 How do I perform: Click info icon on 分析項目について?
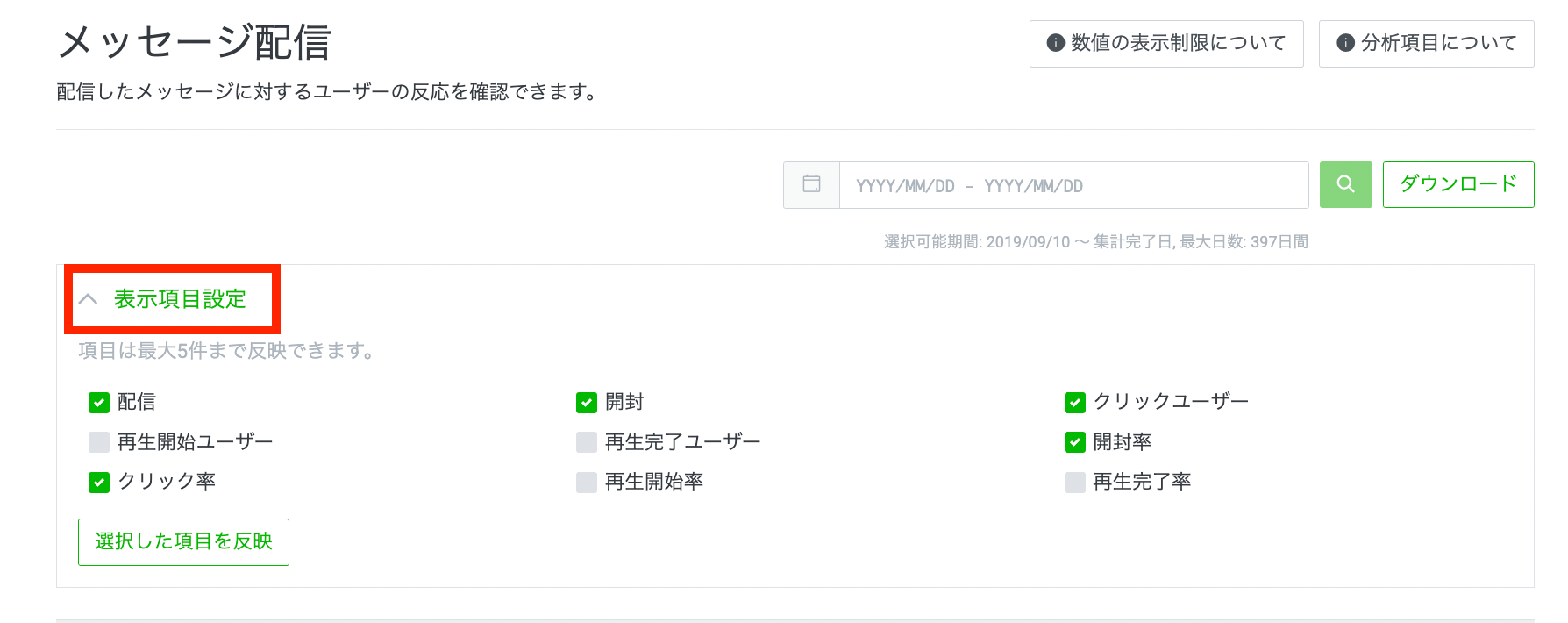pyautogui.click(x=1345, y=43)
